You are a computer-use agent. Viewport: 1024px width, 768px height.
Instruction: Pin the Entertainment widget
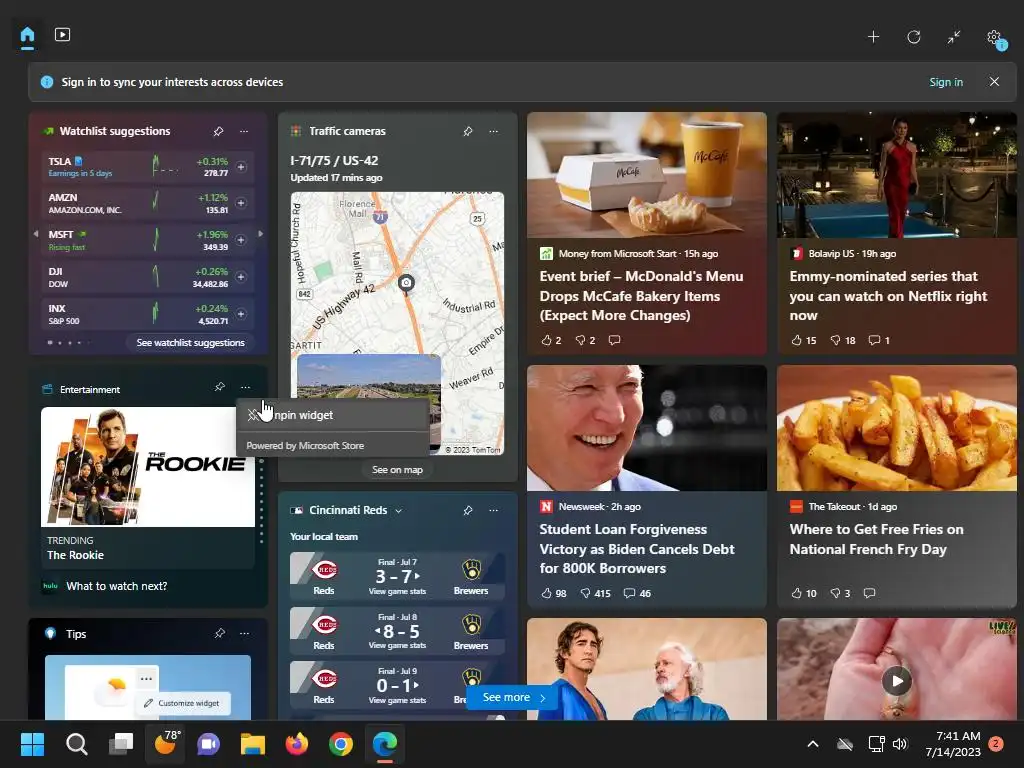click(x=219, y=387)
